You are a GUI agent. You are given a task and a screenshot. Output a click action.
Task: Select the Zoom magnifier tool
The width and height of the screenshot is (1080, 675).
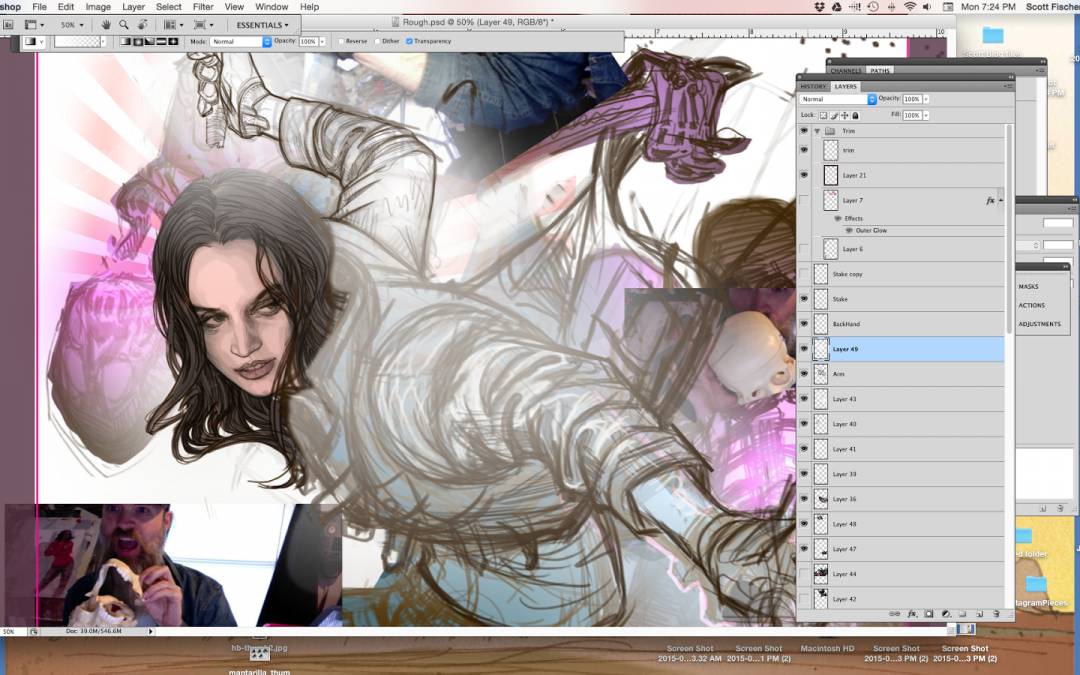pos(124,24)
